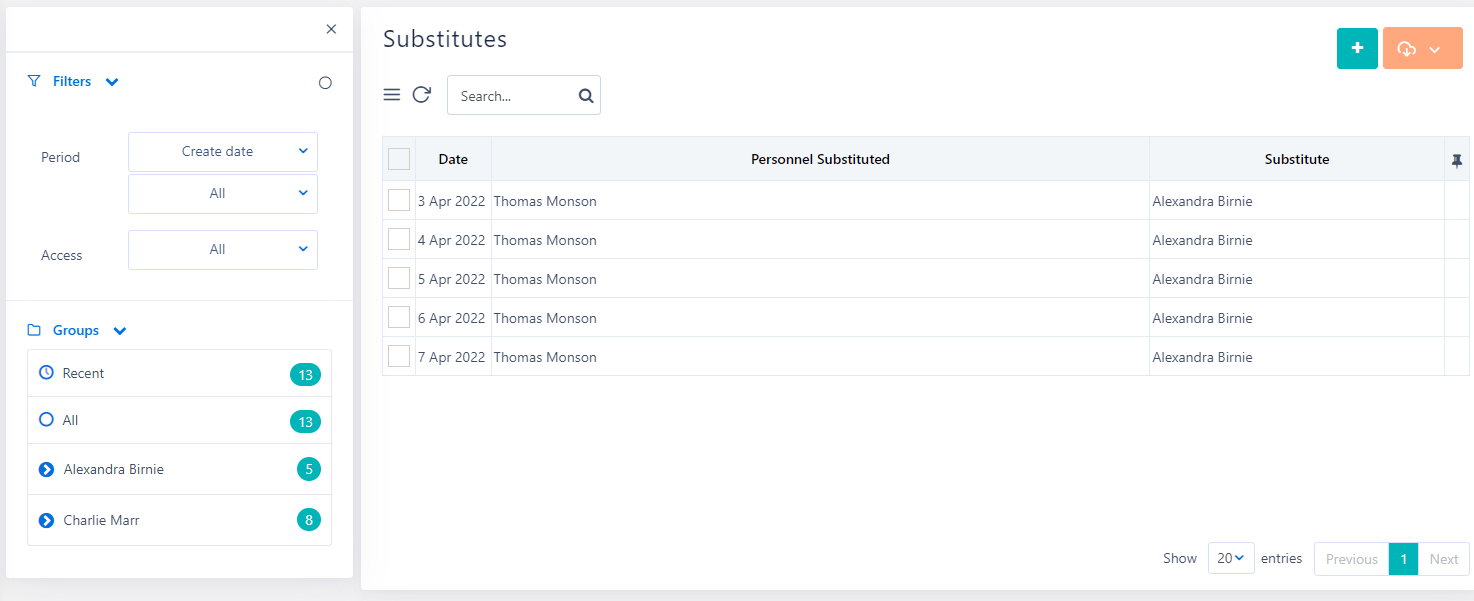Sort by Personnel Substituted column header
This screenshot has height=601, width=1474.
click(x=820, y=159)
